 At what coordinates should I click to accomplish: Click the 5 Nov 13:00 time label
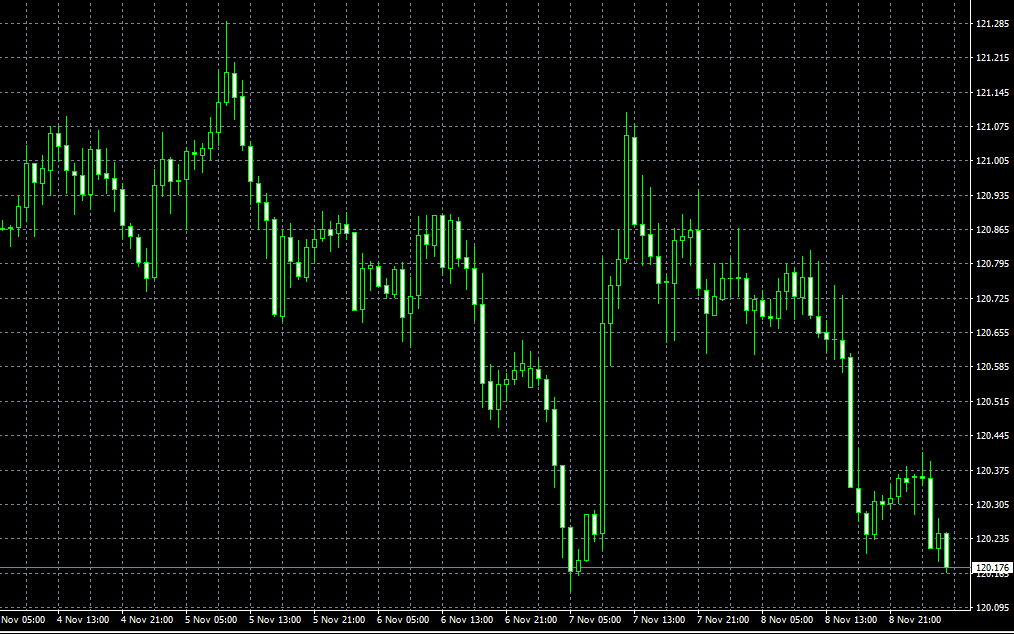275,620
